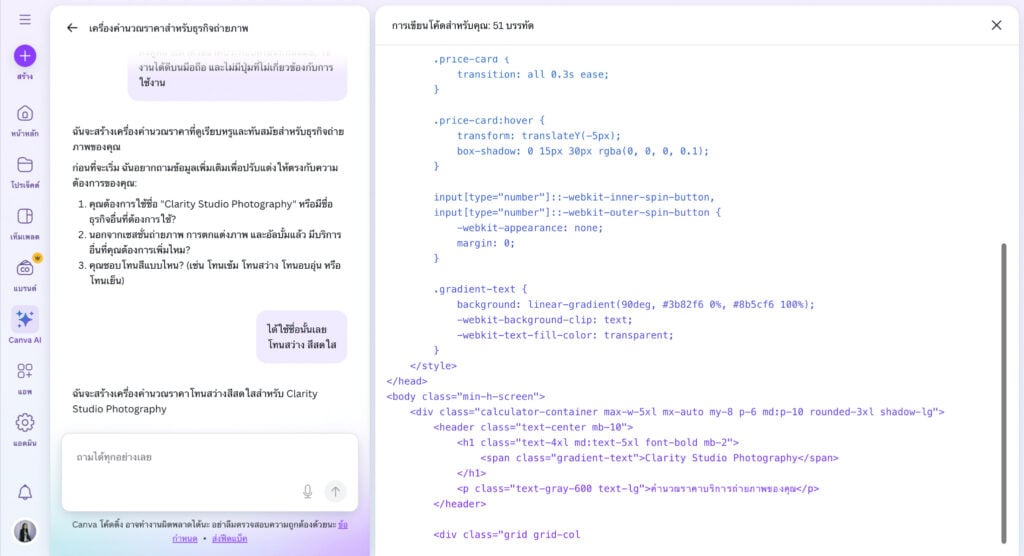This screenshot has width=1024, height=556.
Task: Click the '-webkit-inner-spin-button,' selector line
Action: click(574, 197)
